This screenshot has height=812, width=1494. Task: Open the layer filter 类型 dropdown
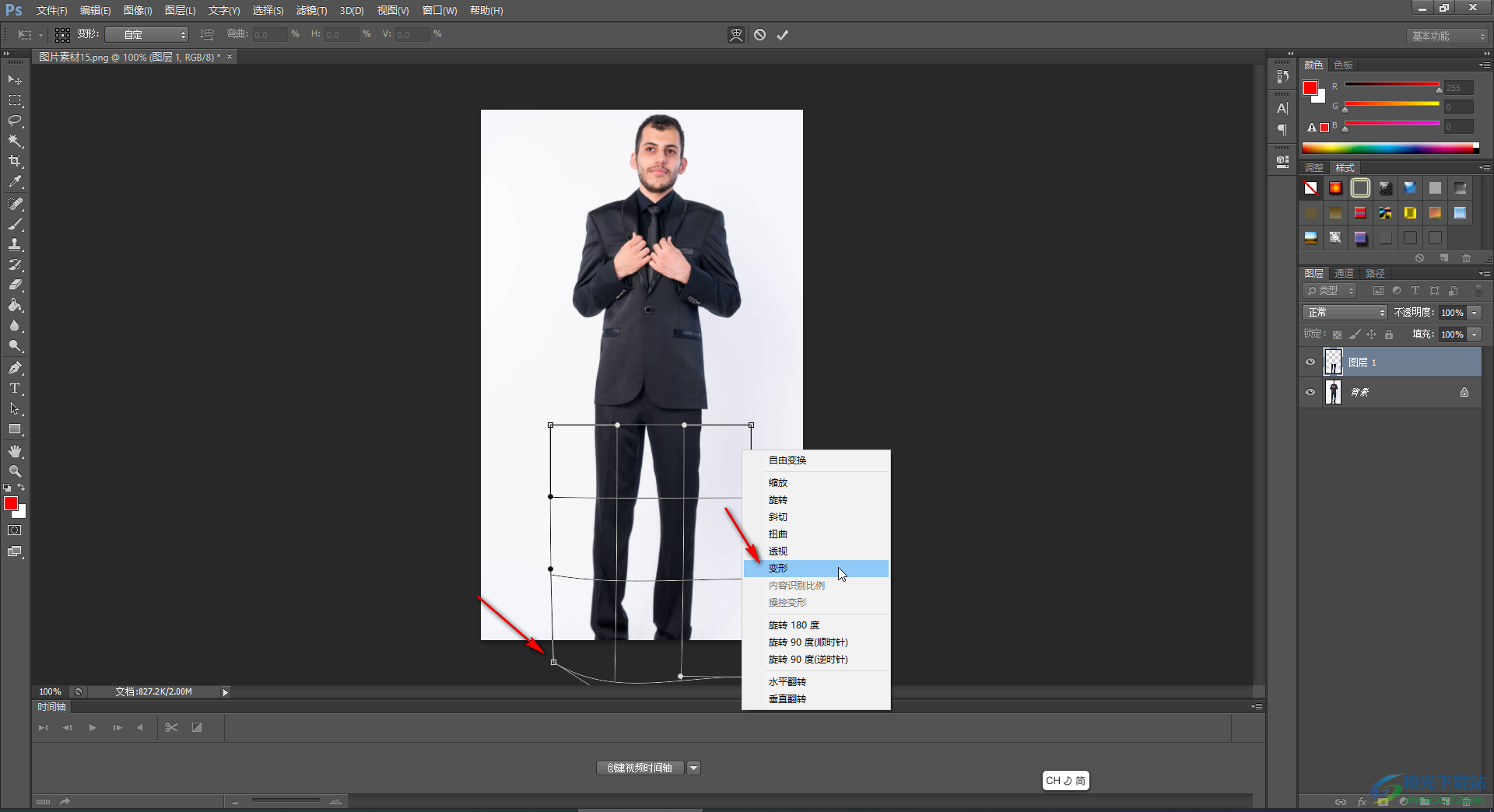(x=1329, y=291)
